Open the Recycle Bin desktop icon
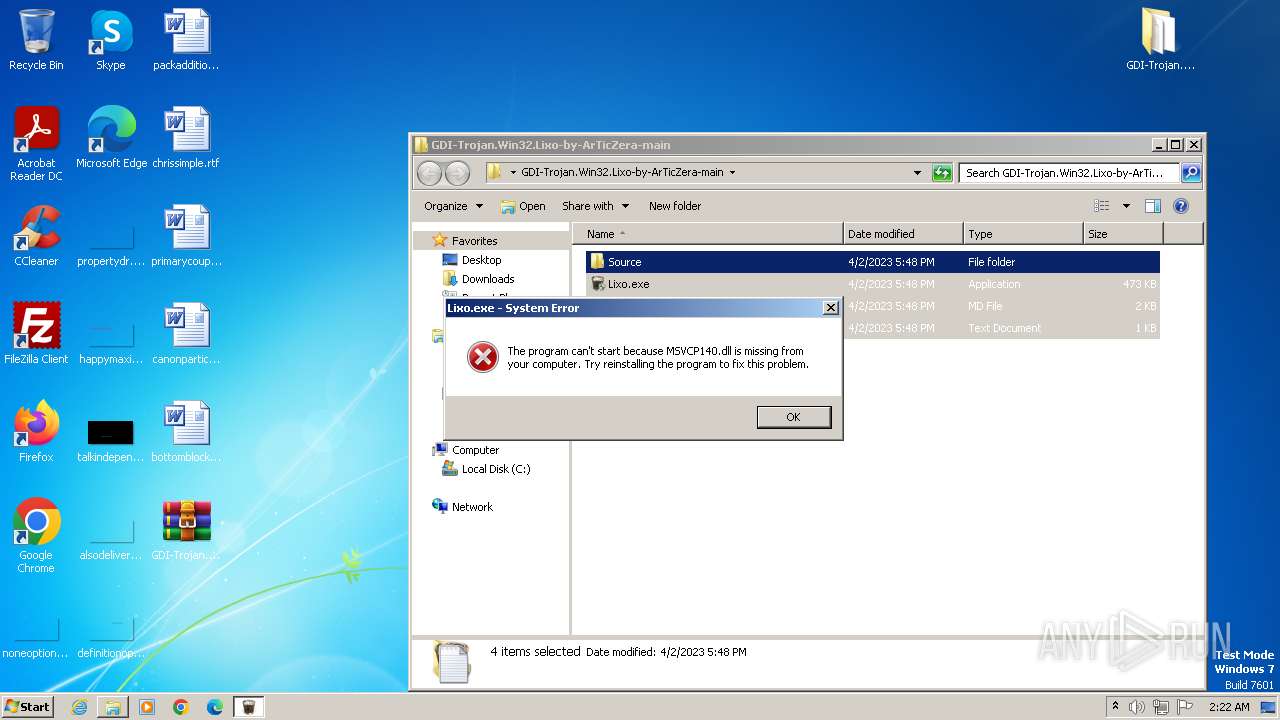This screenshot has width=1280, height=720. 36,40
